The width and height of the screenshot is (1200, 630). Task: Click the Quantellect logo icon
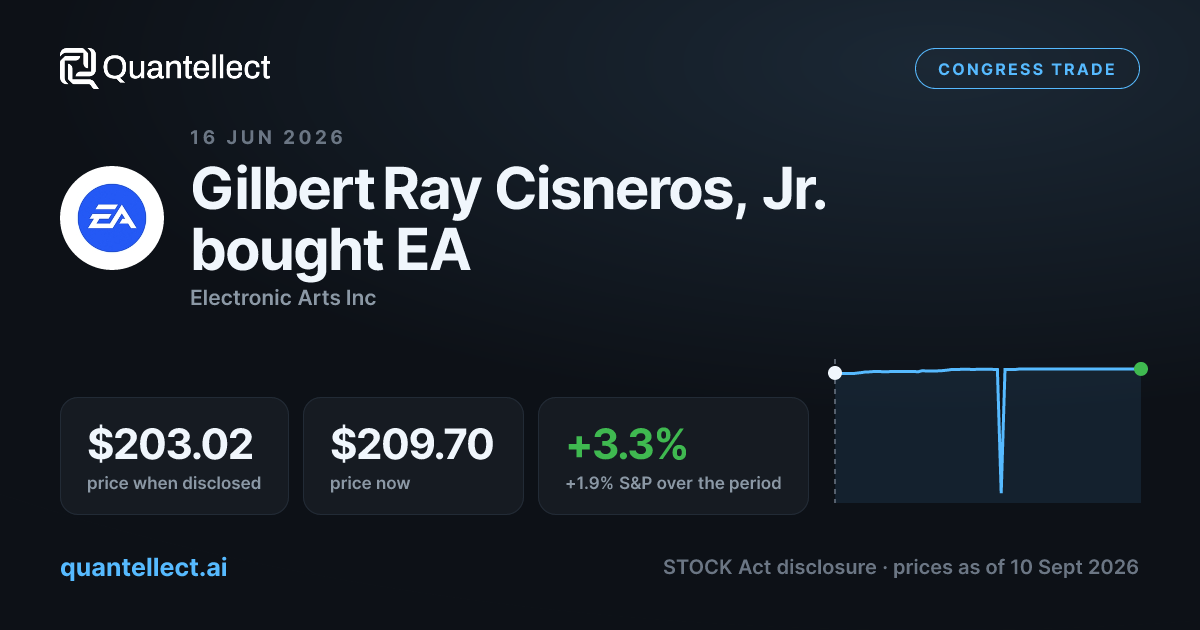(x=79, y=68)
